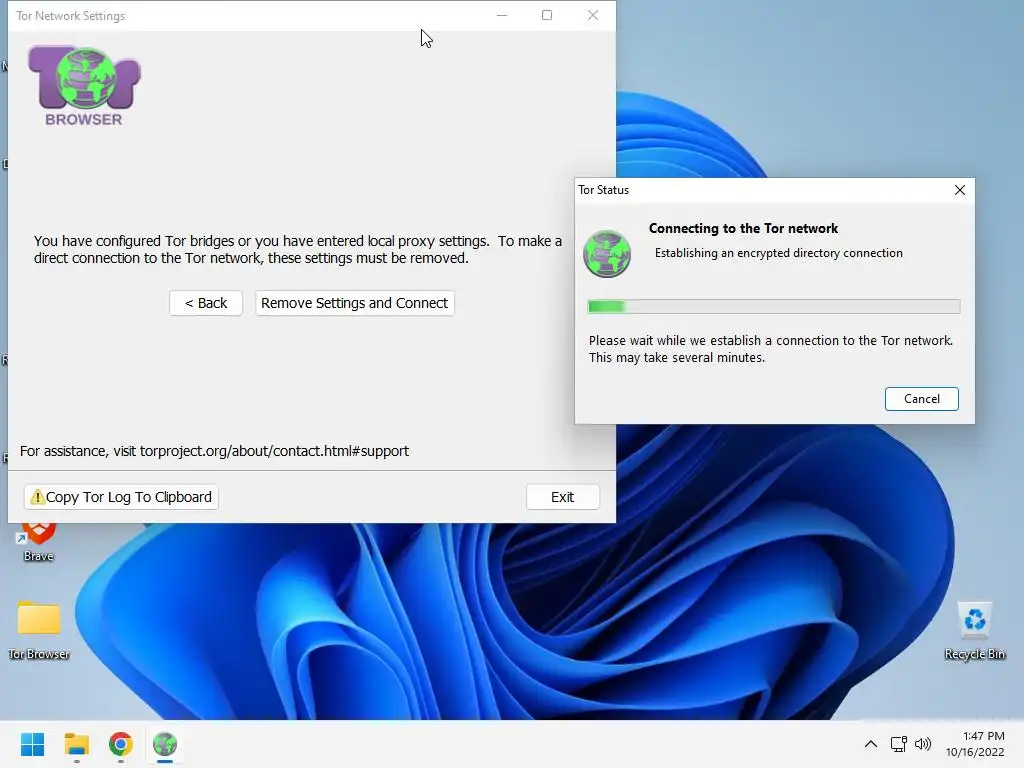The width and height of the screenshot is (1024, 768).
Task: Click 'Connecting to the Tor network' heading
Action: coord(743,229)
